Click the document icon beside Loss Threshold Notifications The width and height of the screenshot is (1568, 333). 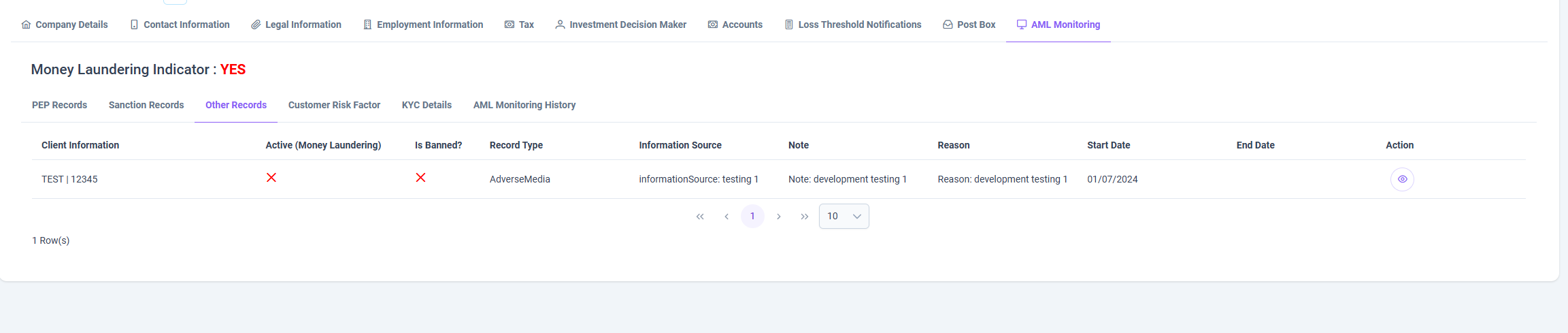789,25
